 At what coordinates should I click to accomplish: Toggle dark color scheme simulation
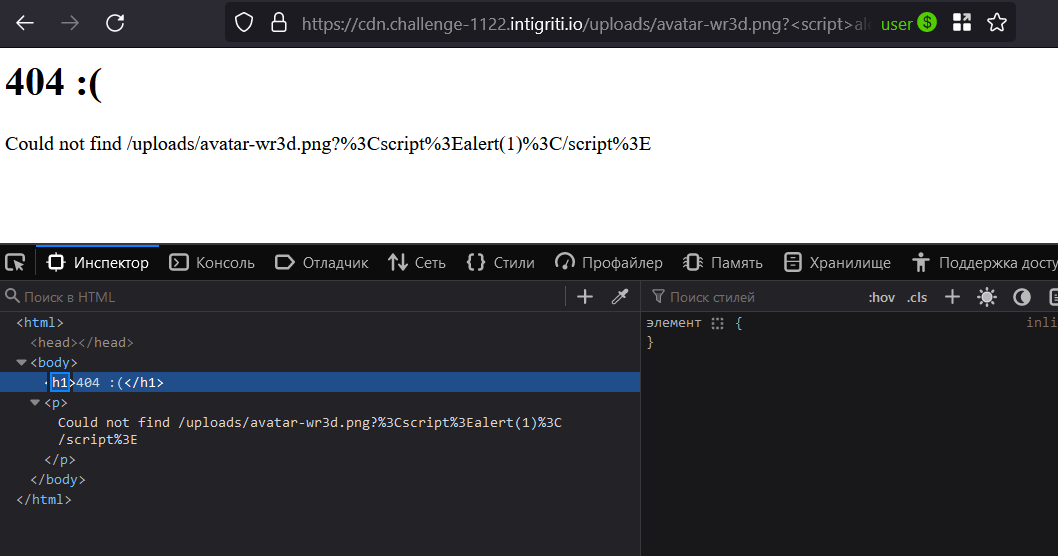1022,297
